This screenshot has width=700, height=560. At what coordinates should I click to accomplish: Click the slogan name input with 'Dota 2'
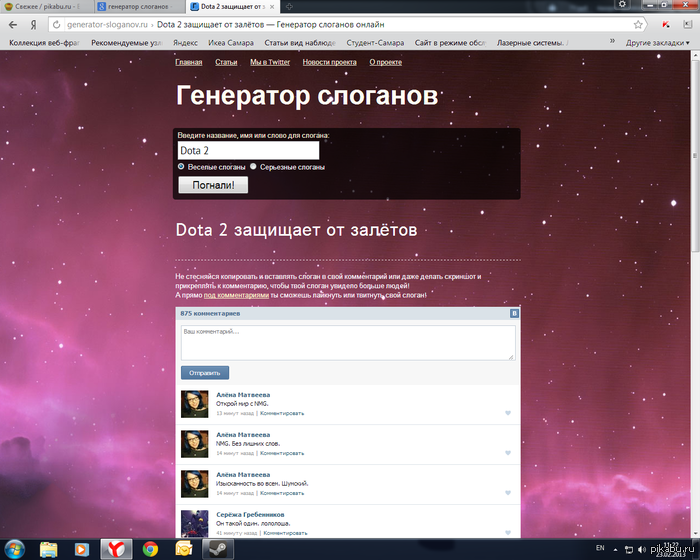(248, 150)
